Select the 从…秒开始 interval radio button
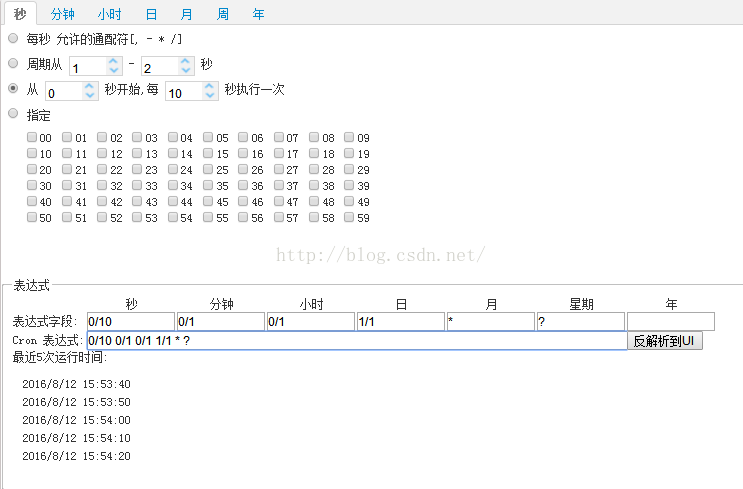The image size is (743, 489). (13, 88)
